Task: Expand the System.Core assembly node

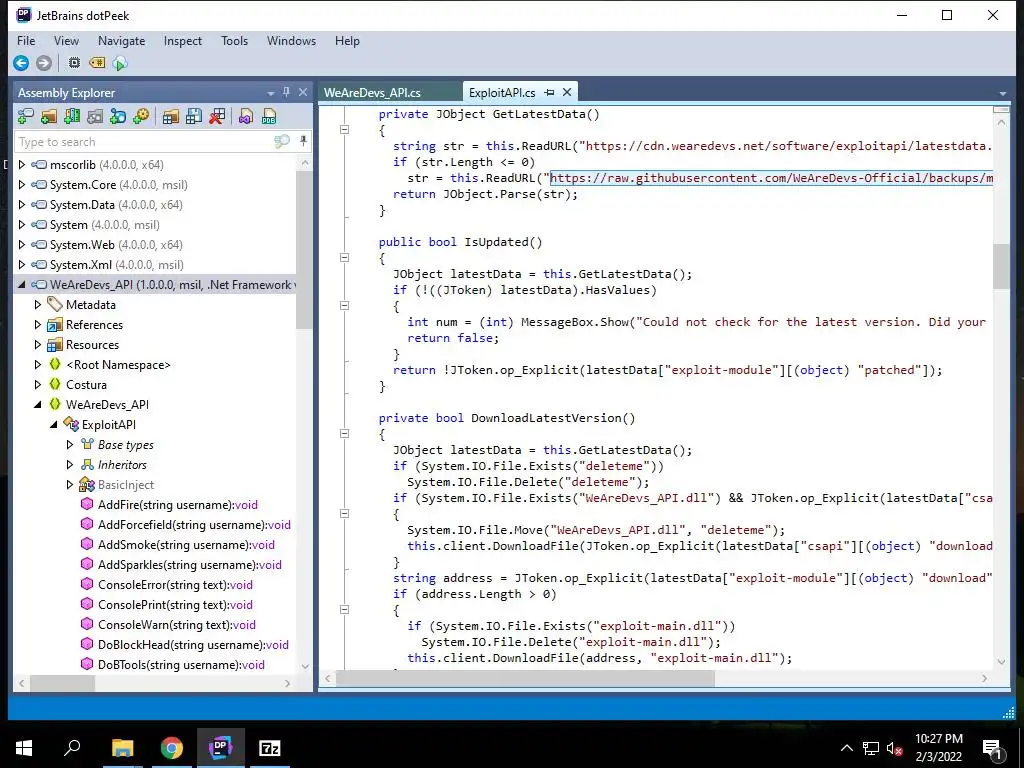Action: tap(22, 185)
